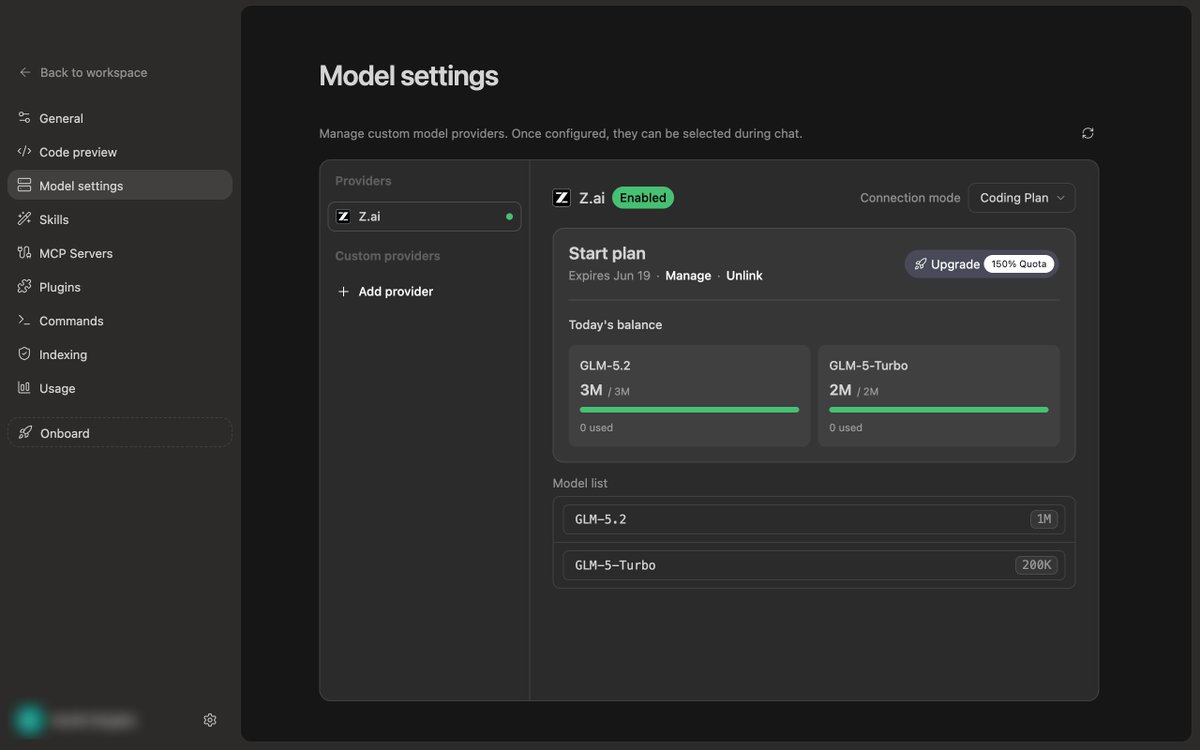
Task: Click the green status dot on Z.ai provider
Action: click(509, 216)
